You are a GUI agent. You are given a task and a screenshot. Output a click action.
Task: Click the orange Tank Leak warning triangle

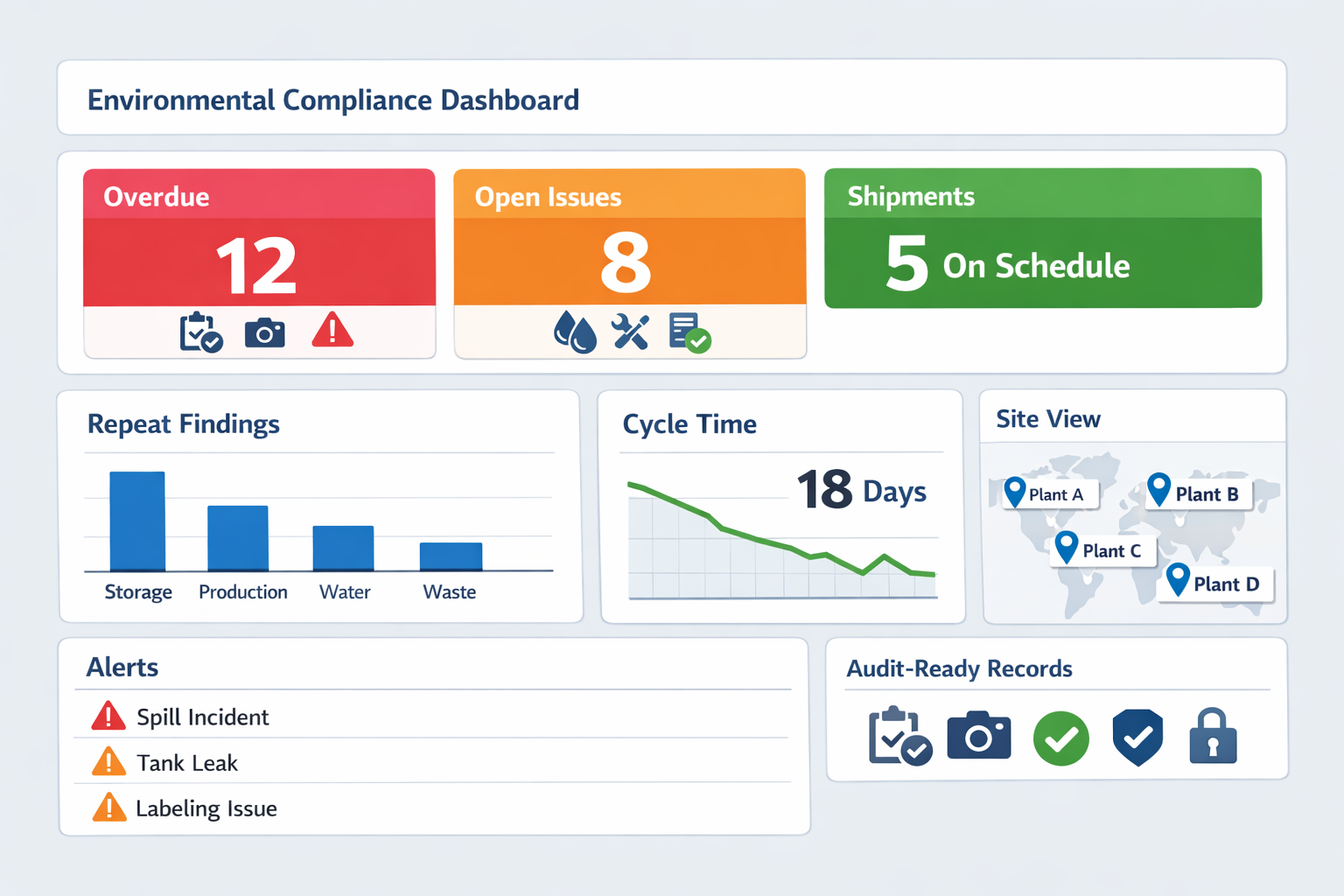pos(108,761)
